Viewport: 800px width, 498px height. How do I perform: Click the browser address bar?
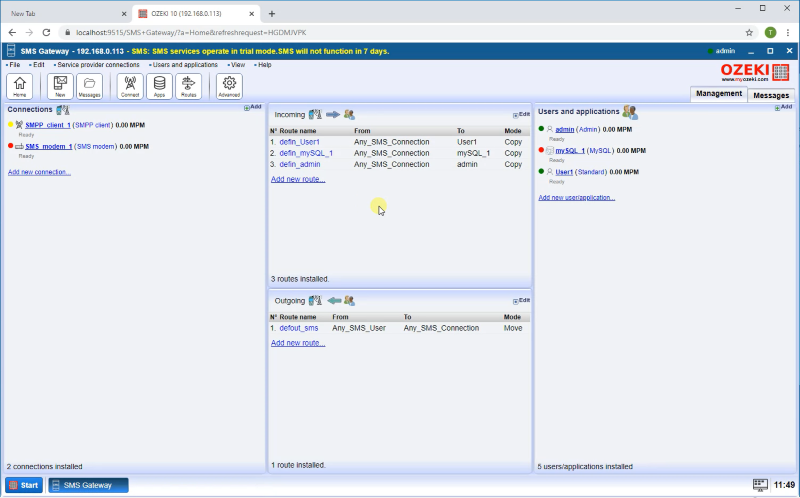[x=403, y=33]
